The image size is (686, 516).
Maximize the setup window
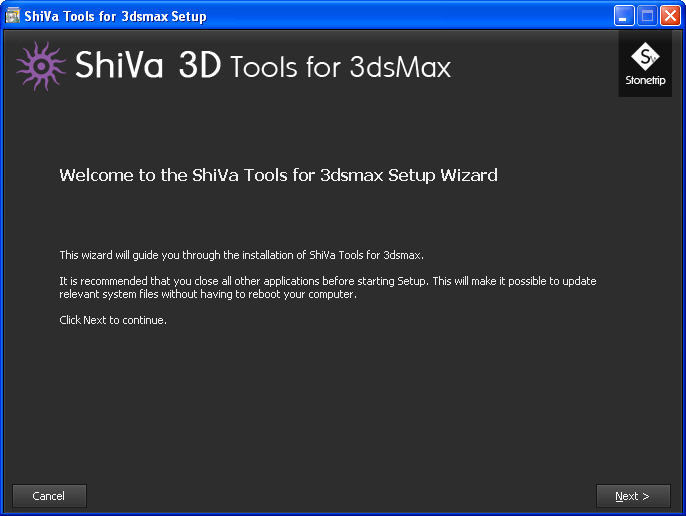coord(647,16)
